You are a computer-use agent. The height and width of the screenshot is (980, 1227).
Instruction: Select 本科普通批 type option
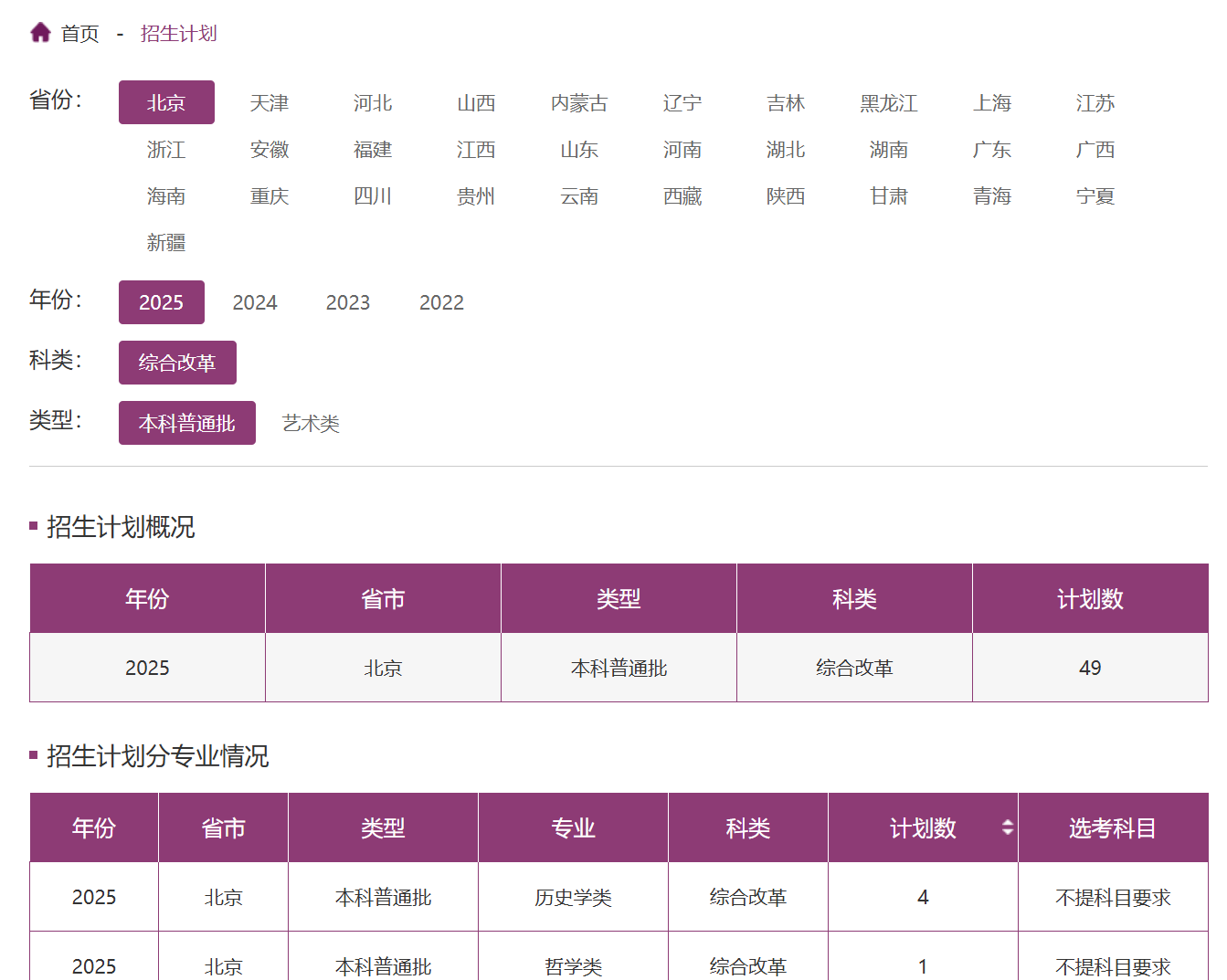pos(187,424)
